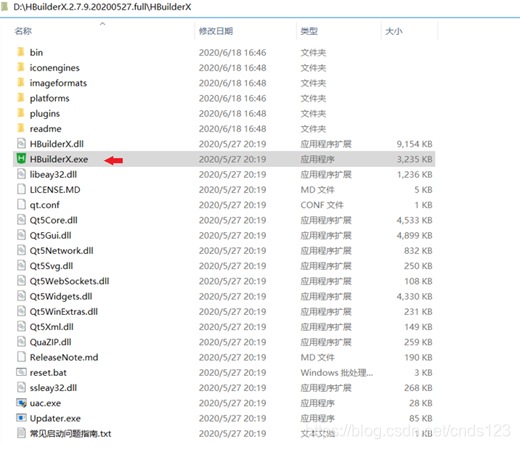Select the uac.exe shield icon
The width and height of the screenshot is (520, 449).
point(21,403)
